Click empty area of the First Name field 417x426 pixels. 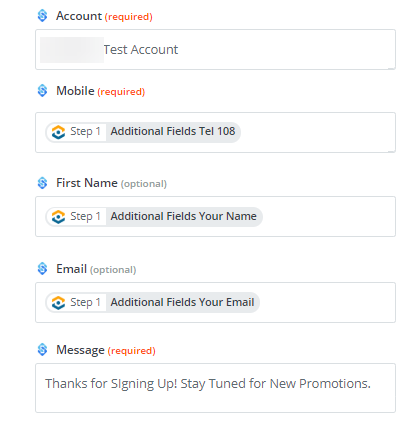point(328,217)
